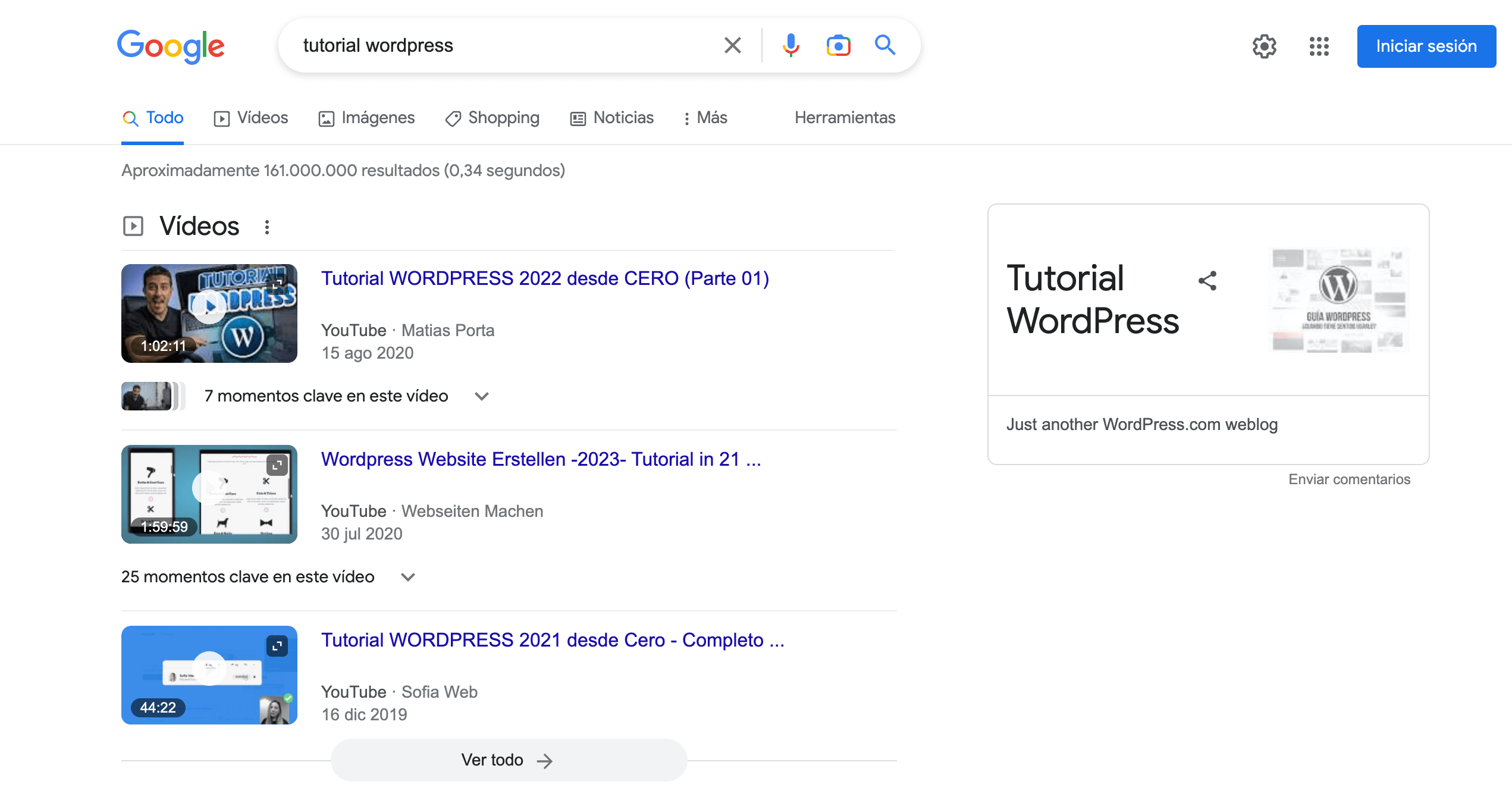Open the three-dot menu beside Vídeos heading
The image size is (1512, 803).
tap(267, 227)
